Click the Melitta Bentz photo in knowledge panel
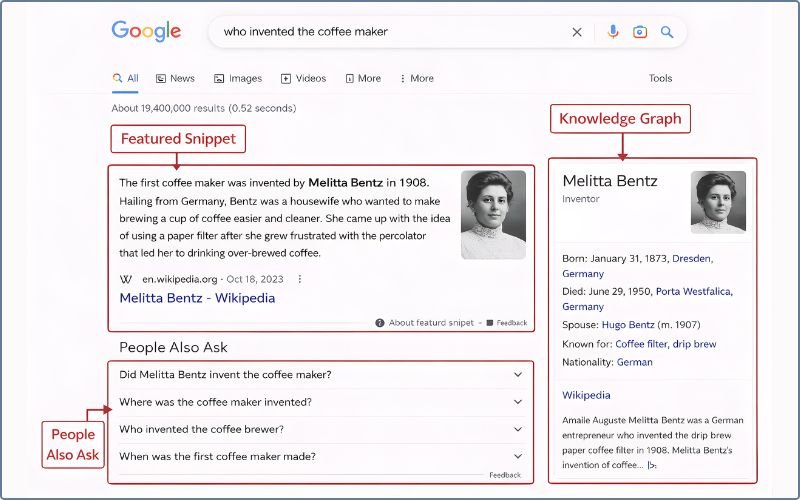The image size is (800, 500). tap(718, 202)
